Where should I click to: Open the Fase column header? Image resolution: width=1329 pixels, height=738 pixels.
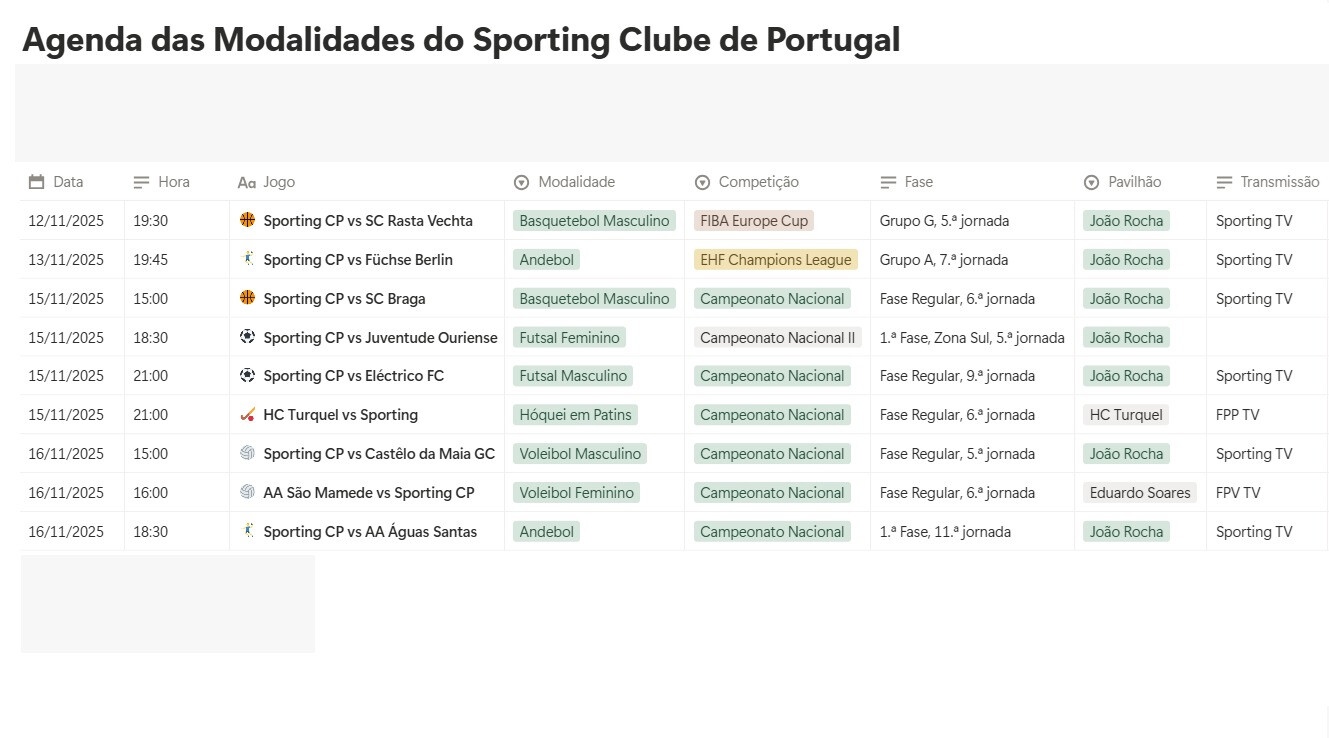click(918, 182)
